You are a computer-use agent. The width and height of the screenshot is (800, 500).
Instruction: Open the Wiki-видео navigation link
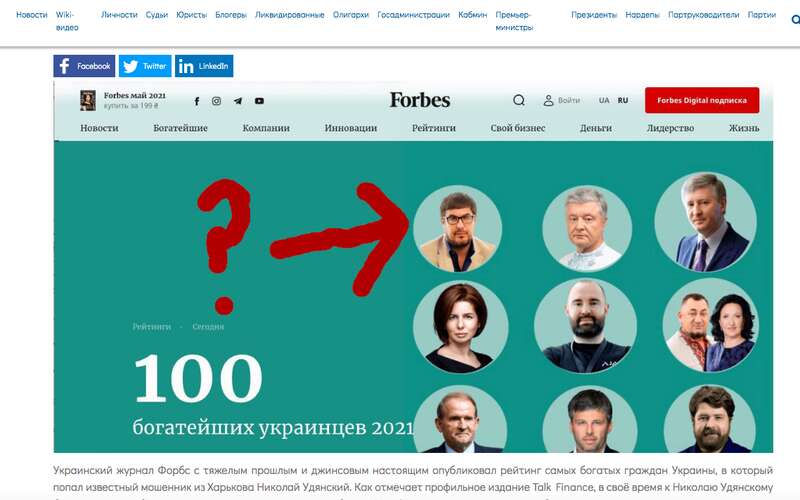[x=67, y=21]
